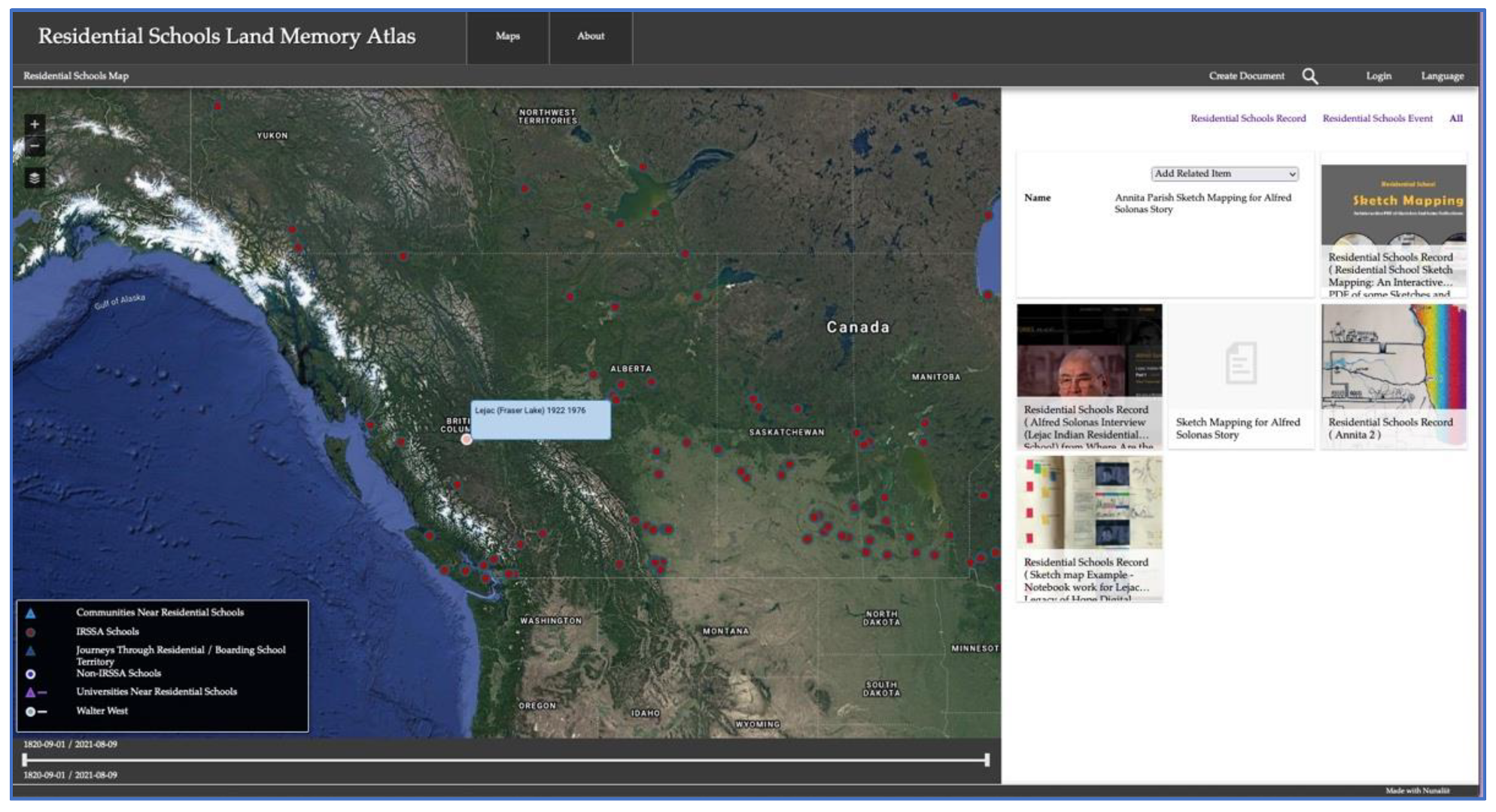
Task: Open the About tab
Action: point(591,36)
